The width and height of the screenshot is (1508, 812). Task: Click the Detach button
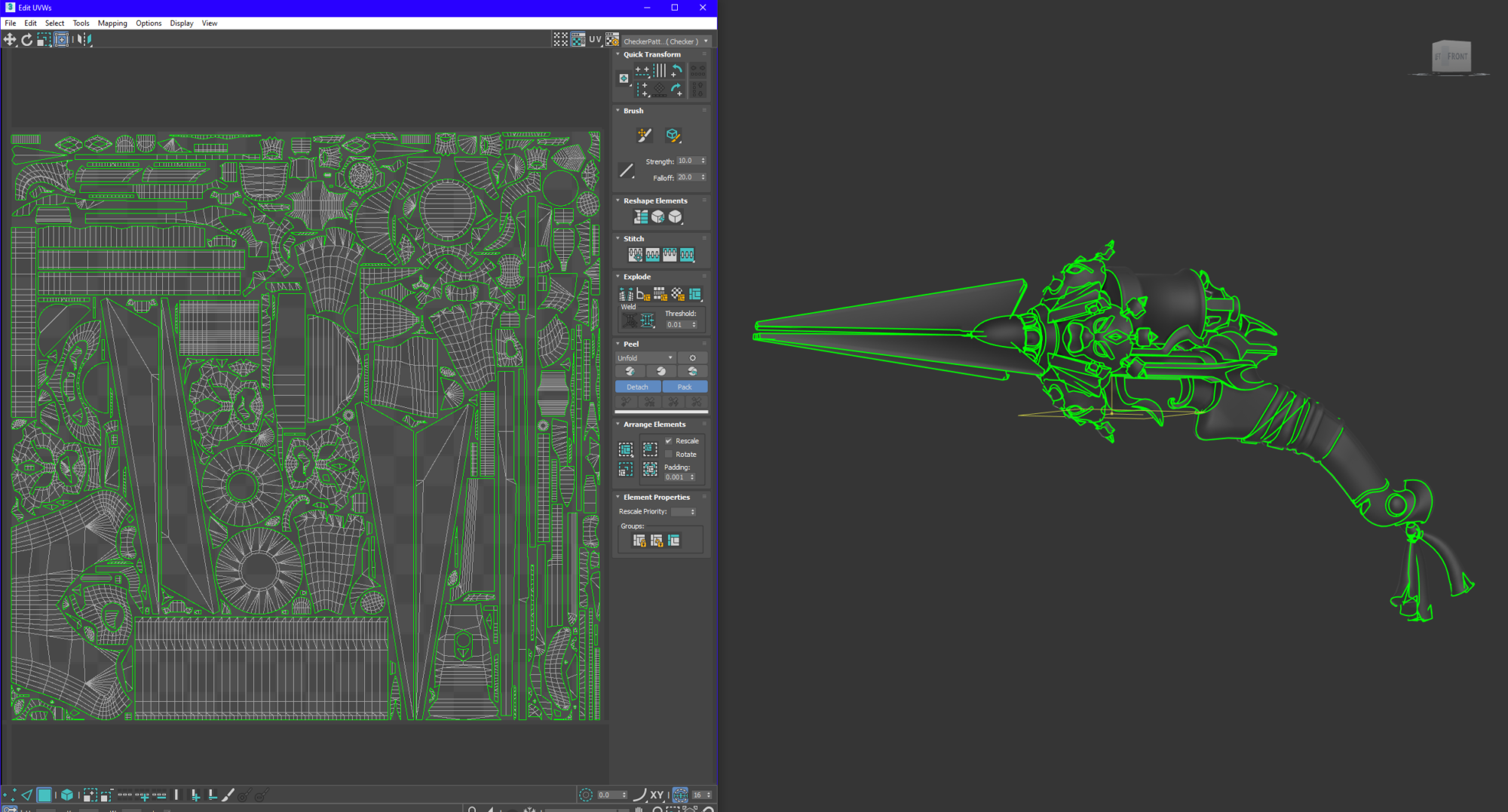click(638, 387)
